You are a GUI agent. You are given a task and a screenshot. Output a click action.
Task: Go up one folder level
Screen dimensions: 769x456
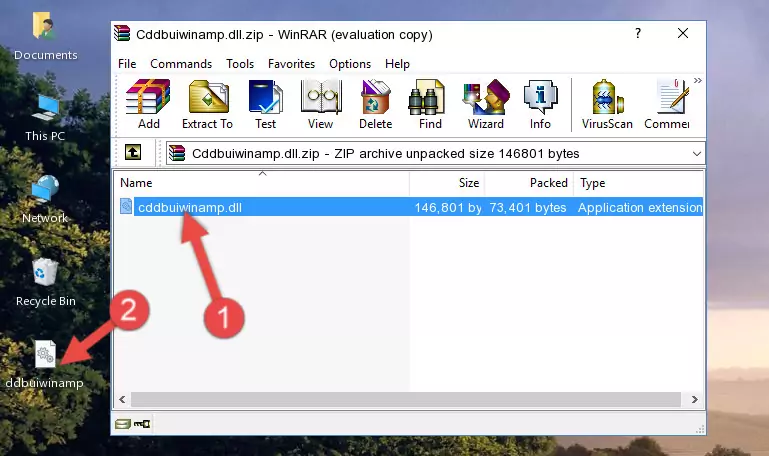pos(133,152)
